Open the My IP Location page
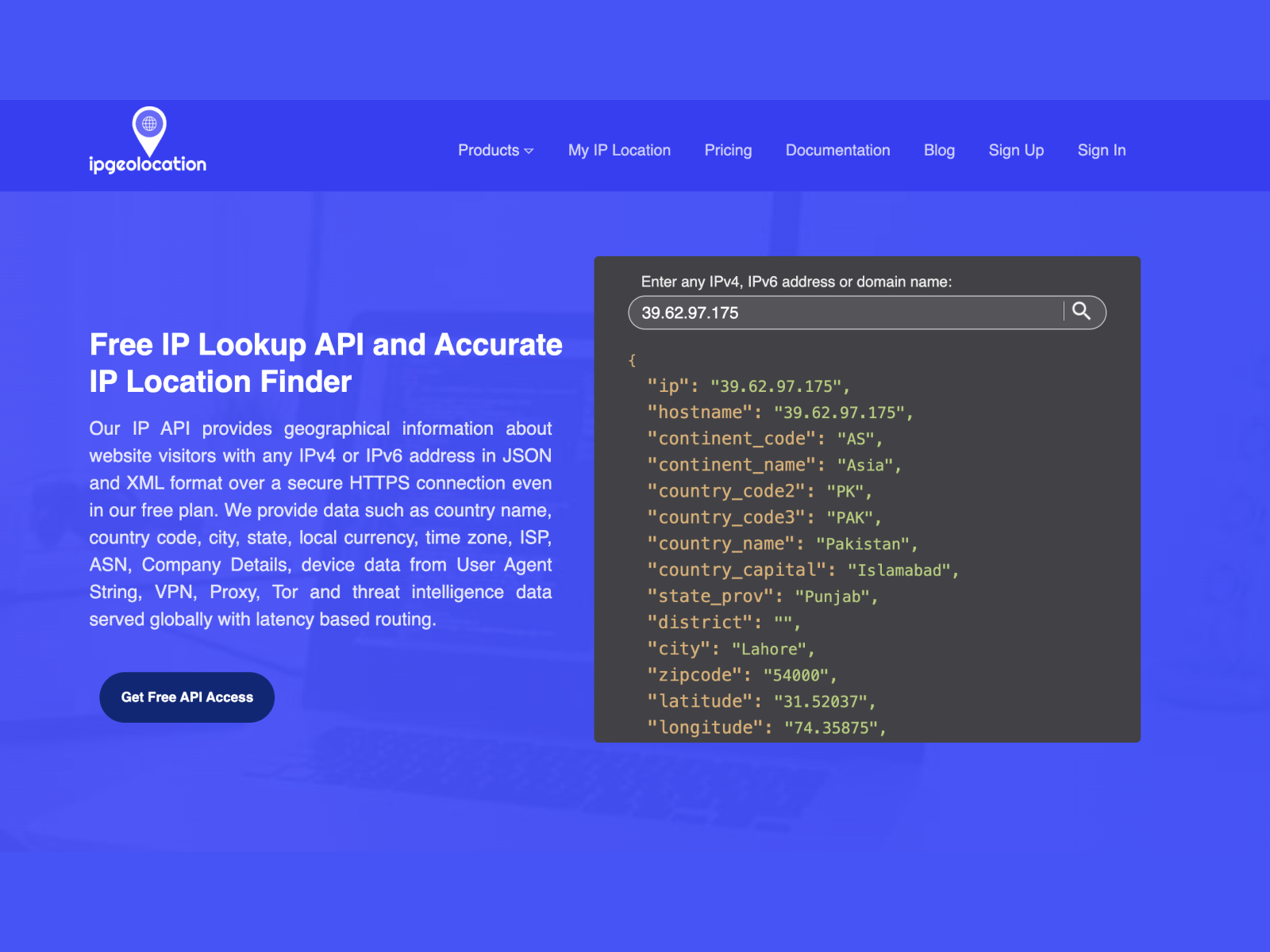Image resolution: width=1270 pixels, height=952 pixels. click(x=618, y=150)
